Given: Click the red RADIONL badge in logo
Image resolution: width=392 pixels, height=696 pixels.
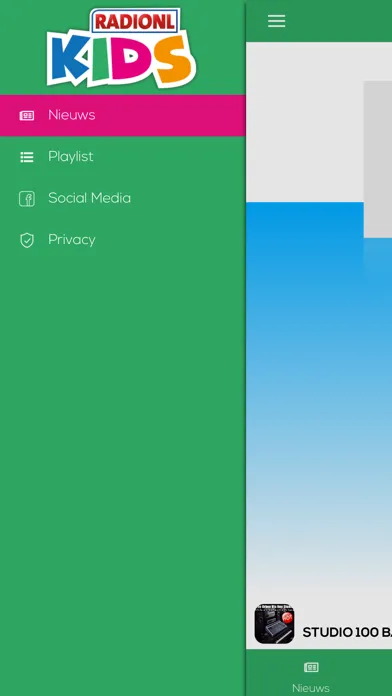Looking at the screenshot, I should coord(135,21).
